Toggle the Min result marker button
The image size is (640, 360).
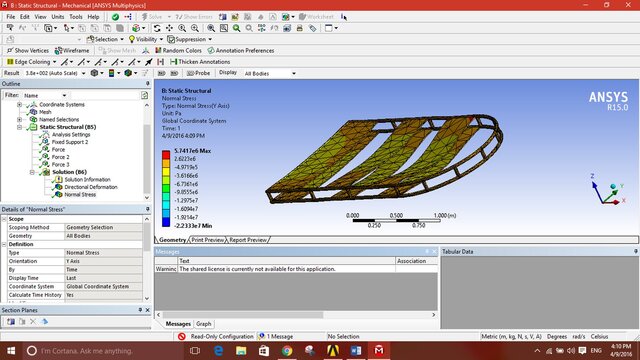tap(174, 73)
